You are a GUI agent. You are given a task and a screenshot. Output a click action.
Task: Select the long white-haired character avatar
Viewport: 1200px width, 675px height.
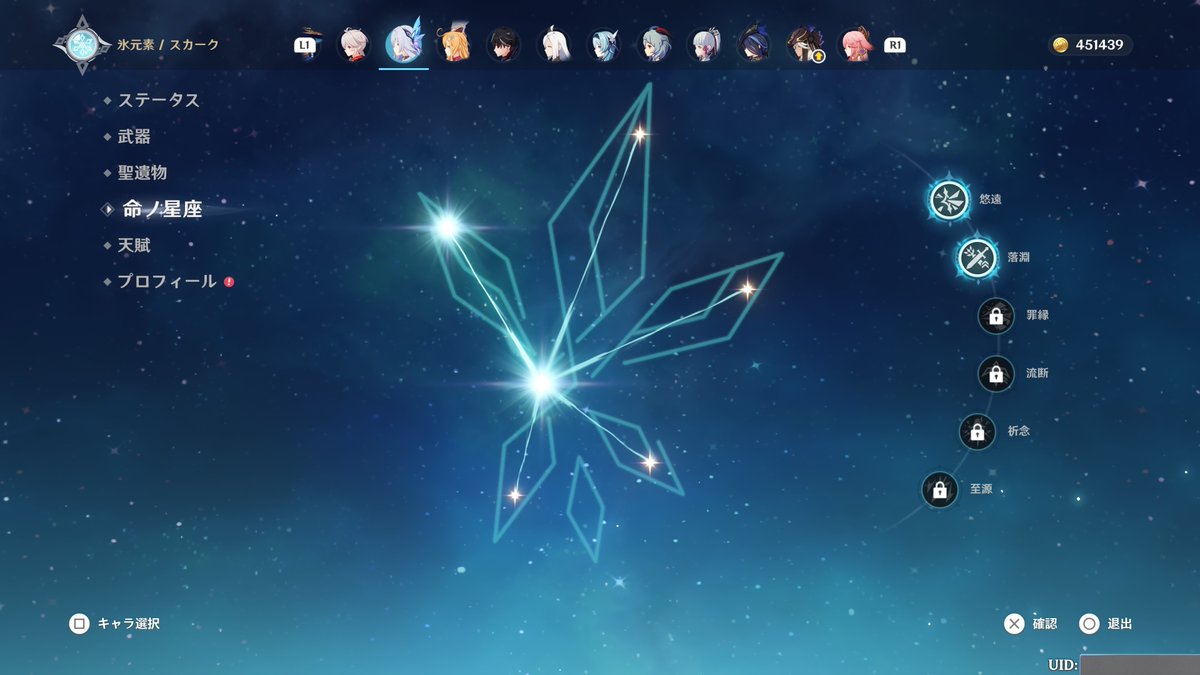click(x=554, y=45)
